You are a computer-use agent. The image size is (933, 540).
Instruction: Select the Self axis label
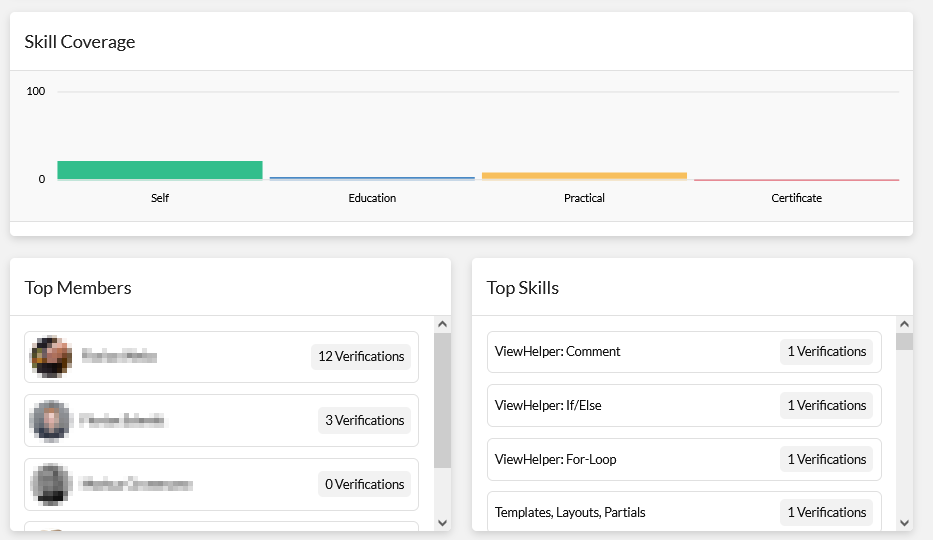pyautogui.click(x=159, y=198)
